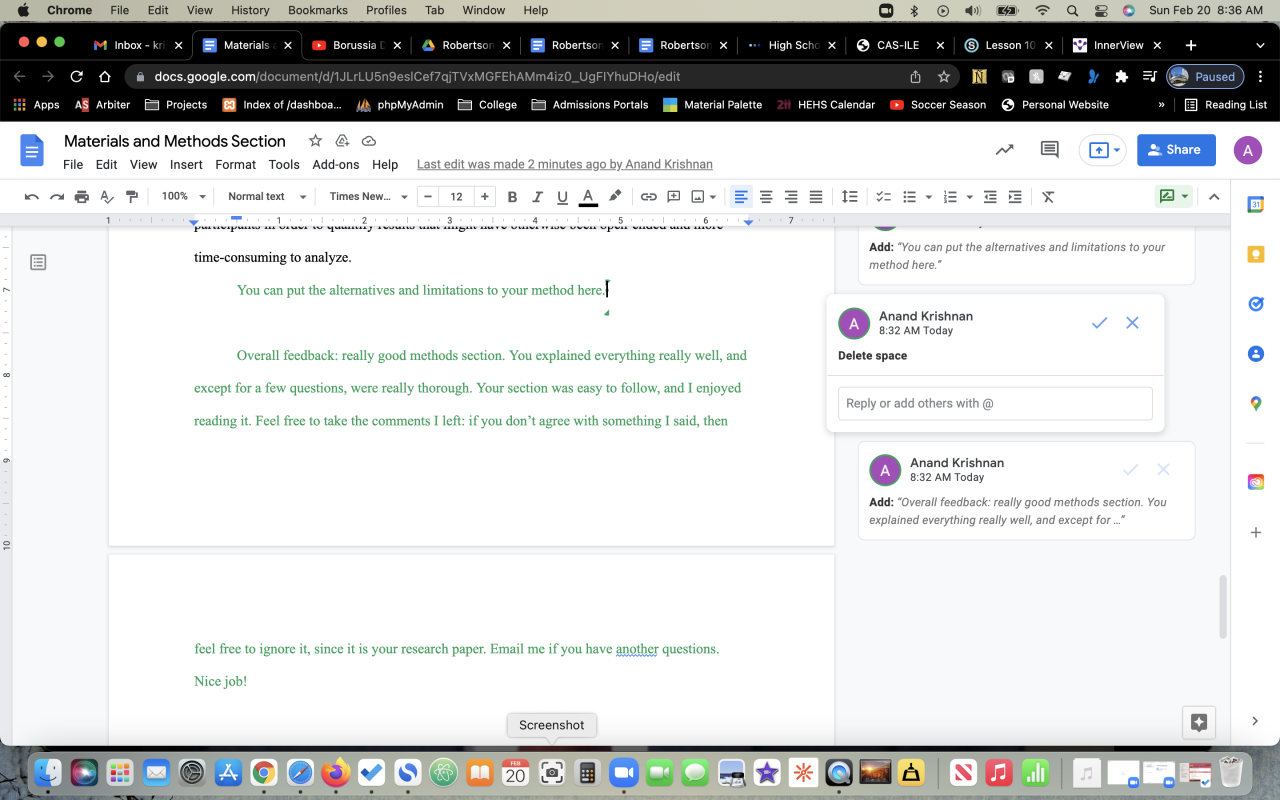Screen dimensions: 1280x800
Task: Increase the indent
Action: 1015,197
